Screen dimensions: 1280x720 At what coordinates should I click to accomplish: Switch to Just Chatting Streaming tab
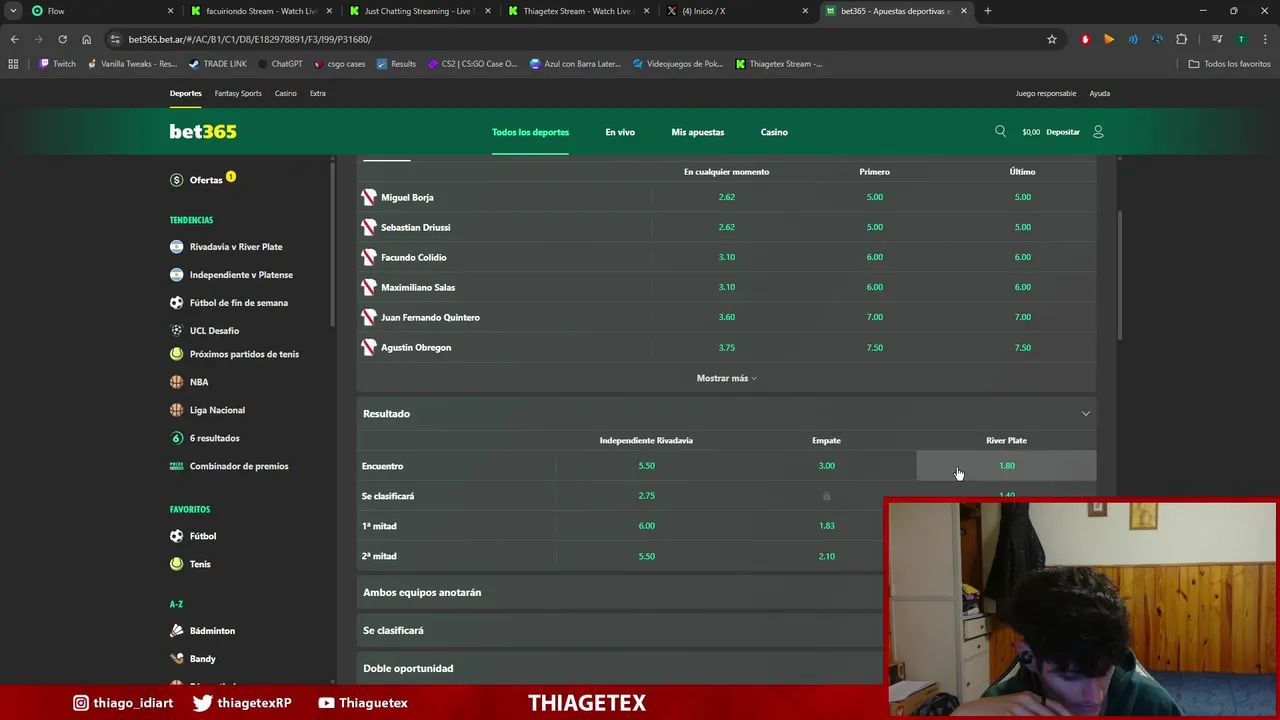(x=420, y=11)
